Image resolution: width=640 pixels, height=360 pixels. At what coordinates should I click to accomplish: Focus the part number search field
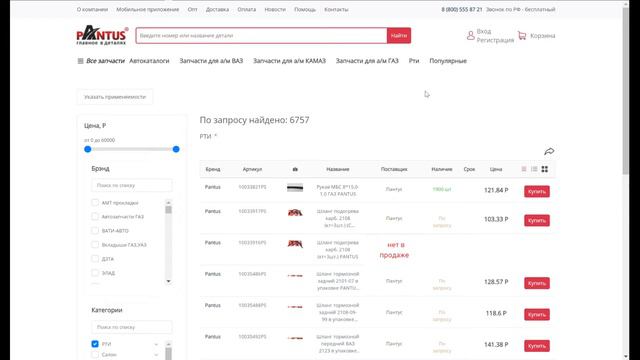click(x=261, y=36)
